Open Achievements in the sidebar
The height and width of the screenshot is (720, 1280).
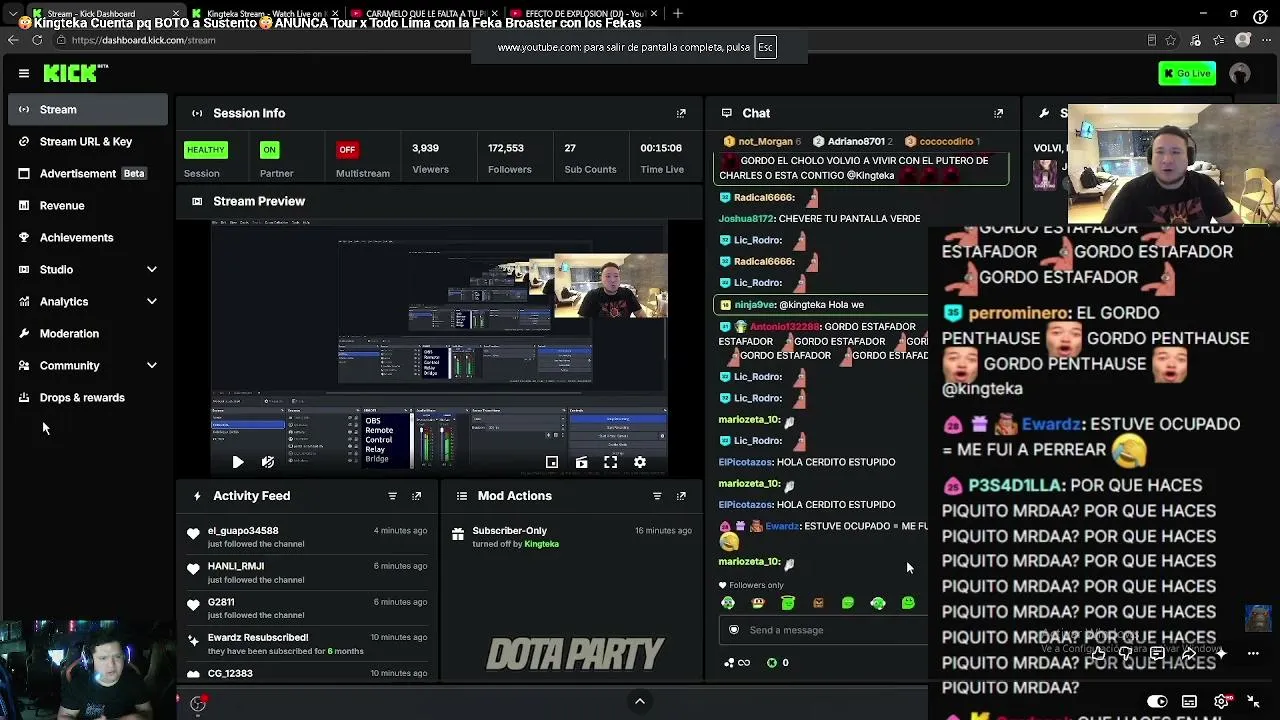(88, 238)
